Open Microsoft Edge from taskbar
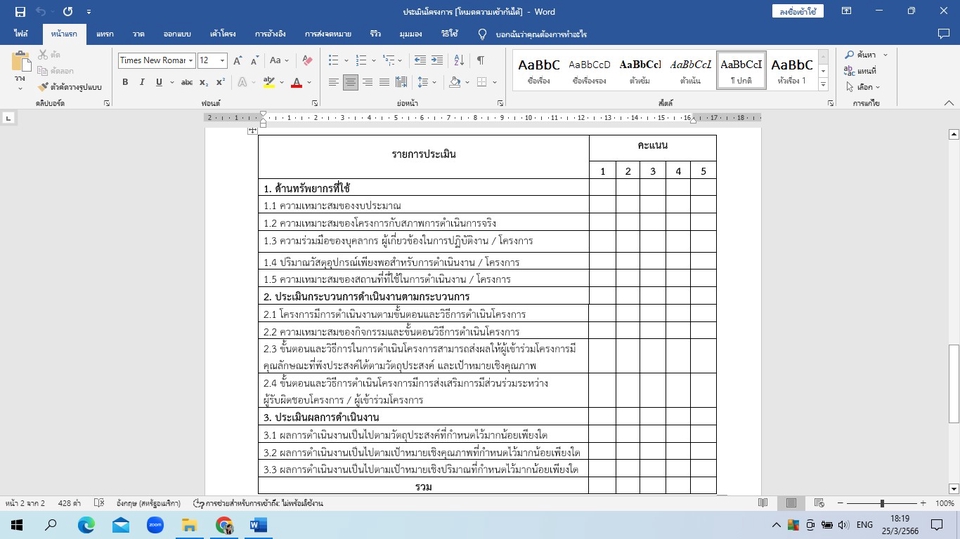Screen dimensions: 960x539 coord(86,525)
